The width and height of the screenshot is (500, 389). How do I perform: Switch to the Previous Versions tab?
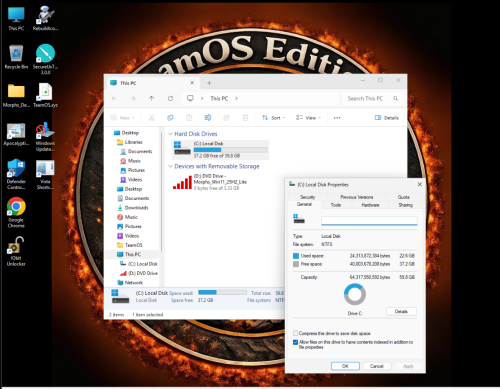(x=357, y=197)
